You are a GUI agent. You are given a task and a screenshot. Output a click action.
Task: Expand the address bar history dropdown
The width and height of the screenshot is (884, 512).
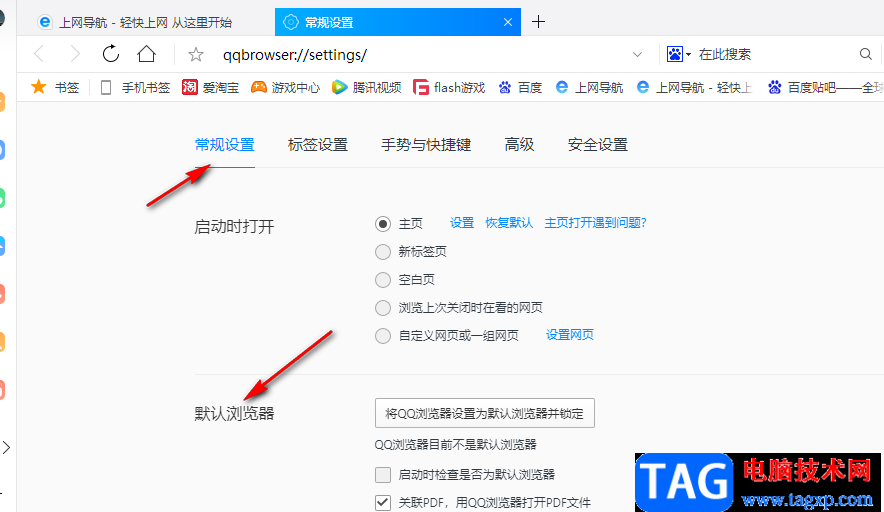pos(637,55)
